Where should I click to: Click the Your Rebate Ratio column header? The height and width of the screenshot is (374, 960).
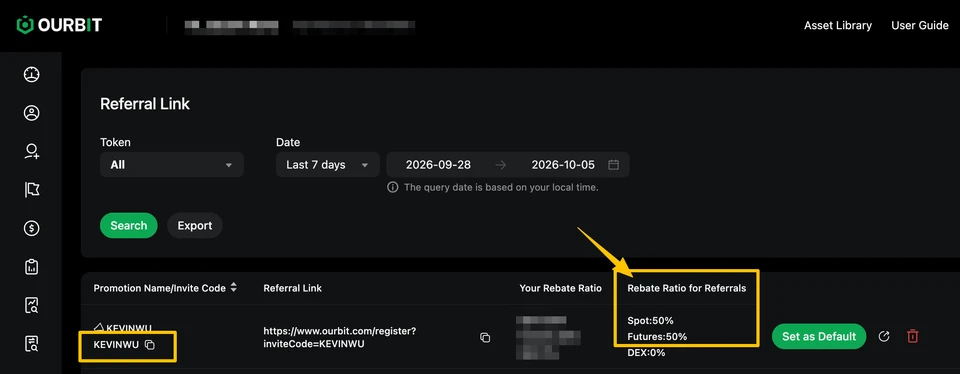click(561, 288)
